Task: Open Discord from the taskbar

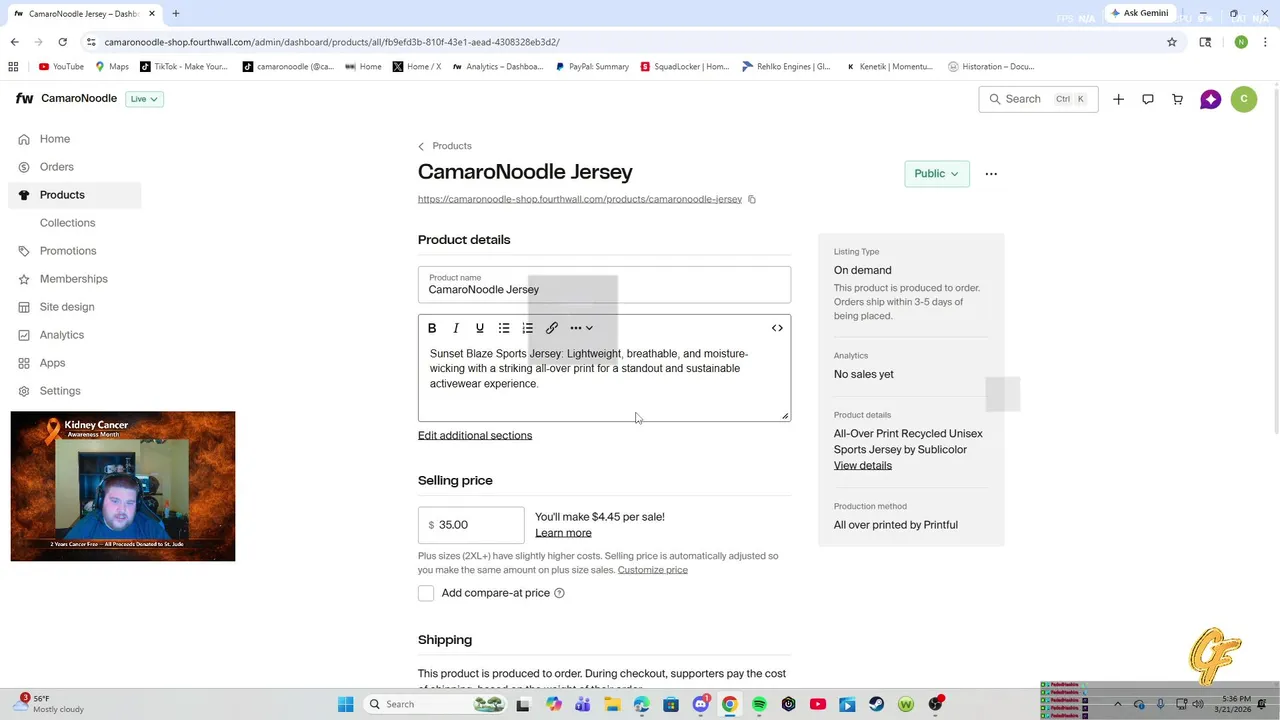Action: click(701, 704)
